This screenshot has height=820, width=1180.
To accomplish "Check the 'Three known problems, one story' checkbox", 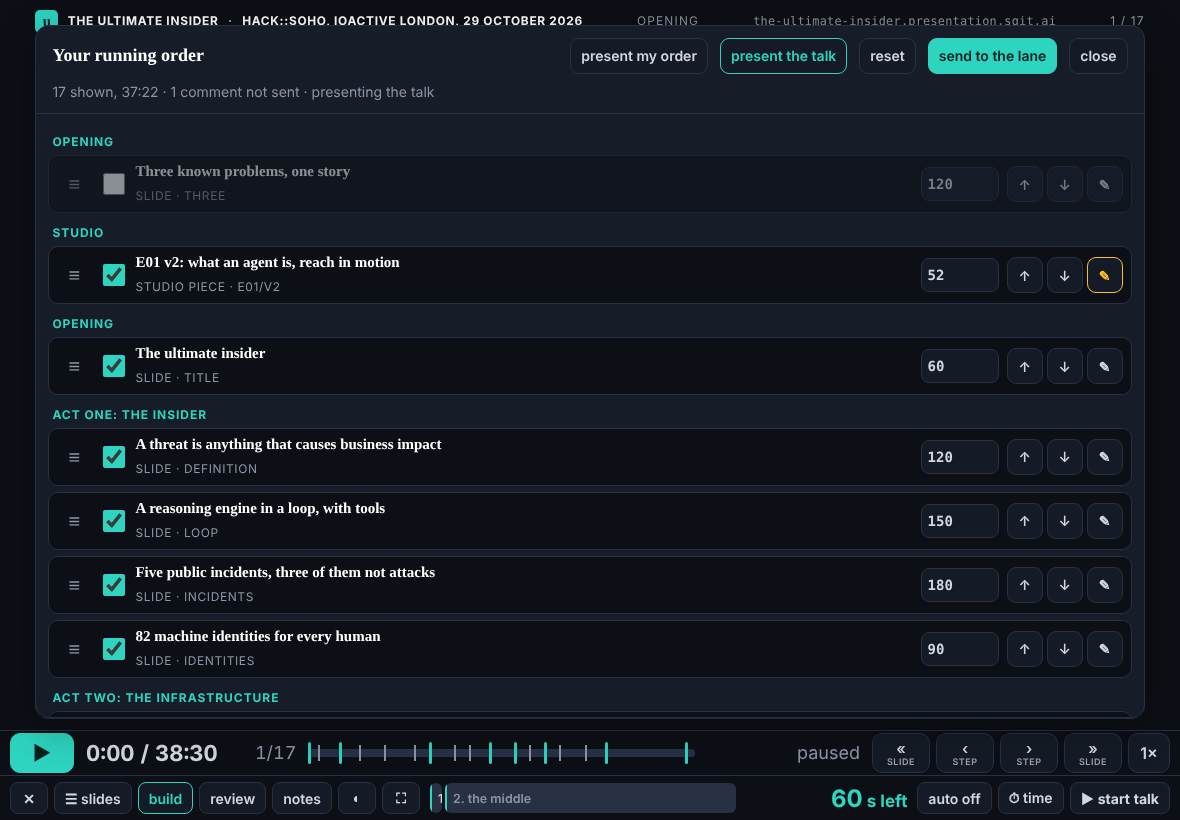I will click(x=114, y=184).
